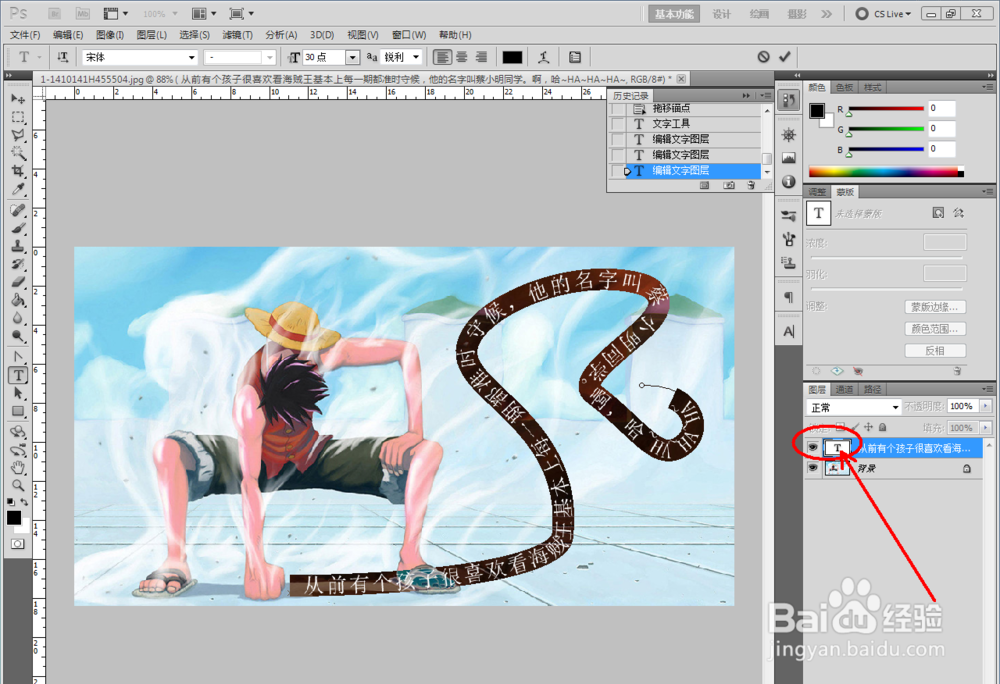
Task: Select the Eraser tool
Action: 18,282
